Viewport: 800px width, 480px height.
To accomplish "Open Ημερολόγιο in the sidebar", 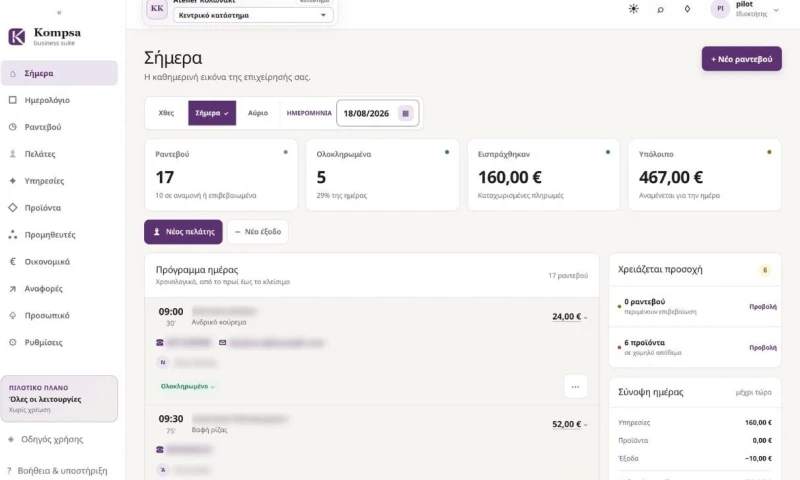I will [x=59, y=100].
